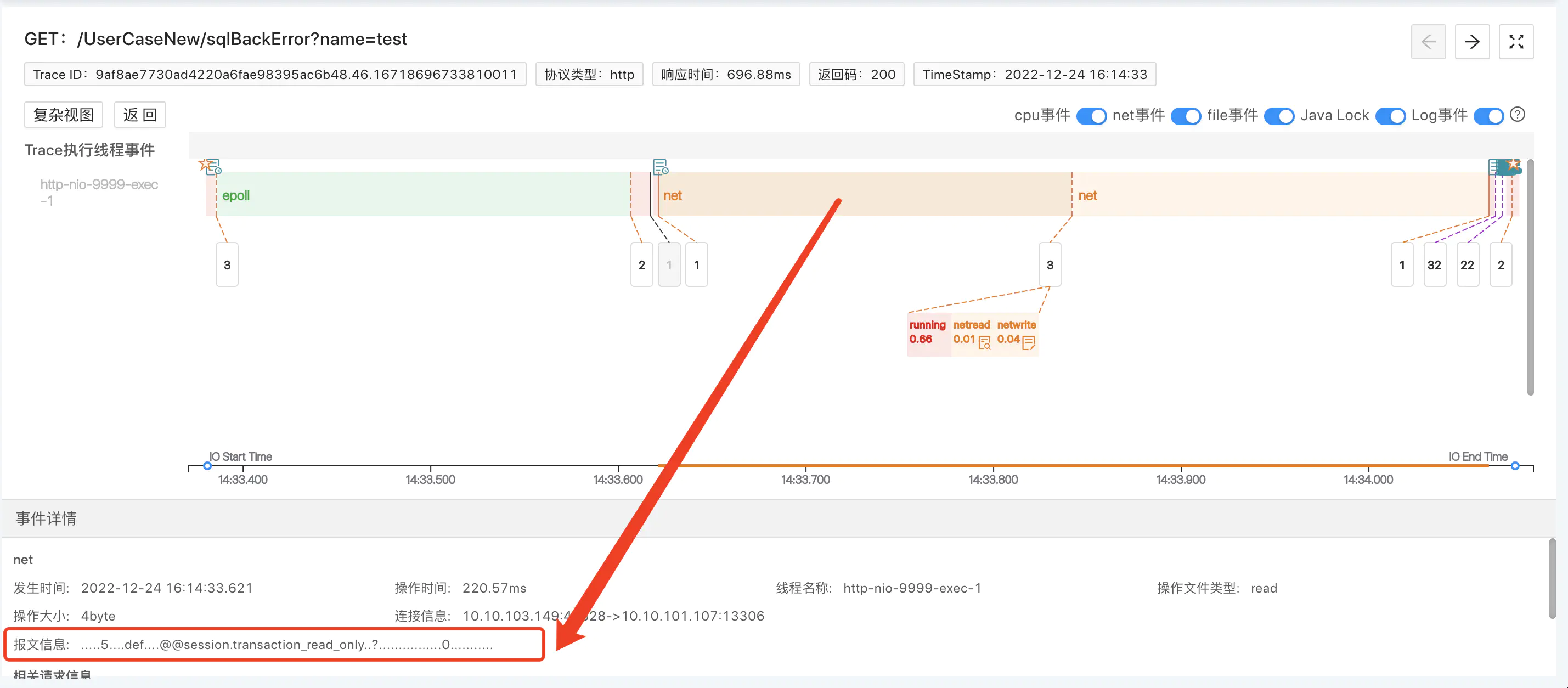Collapse the expanded group 3 below net
Viewport: 1568px width, 688px height.
coord(1050,265)
